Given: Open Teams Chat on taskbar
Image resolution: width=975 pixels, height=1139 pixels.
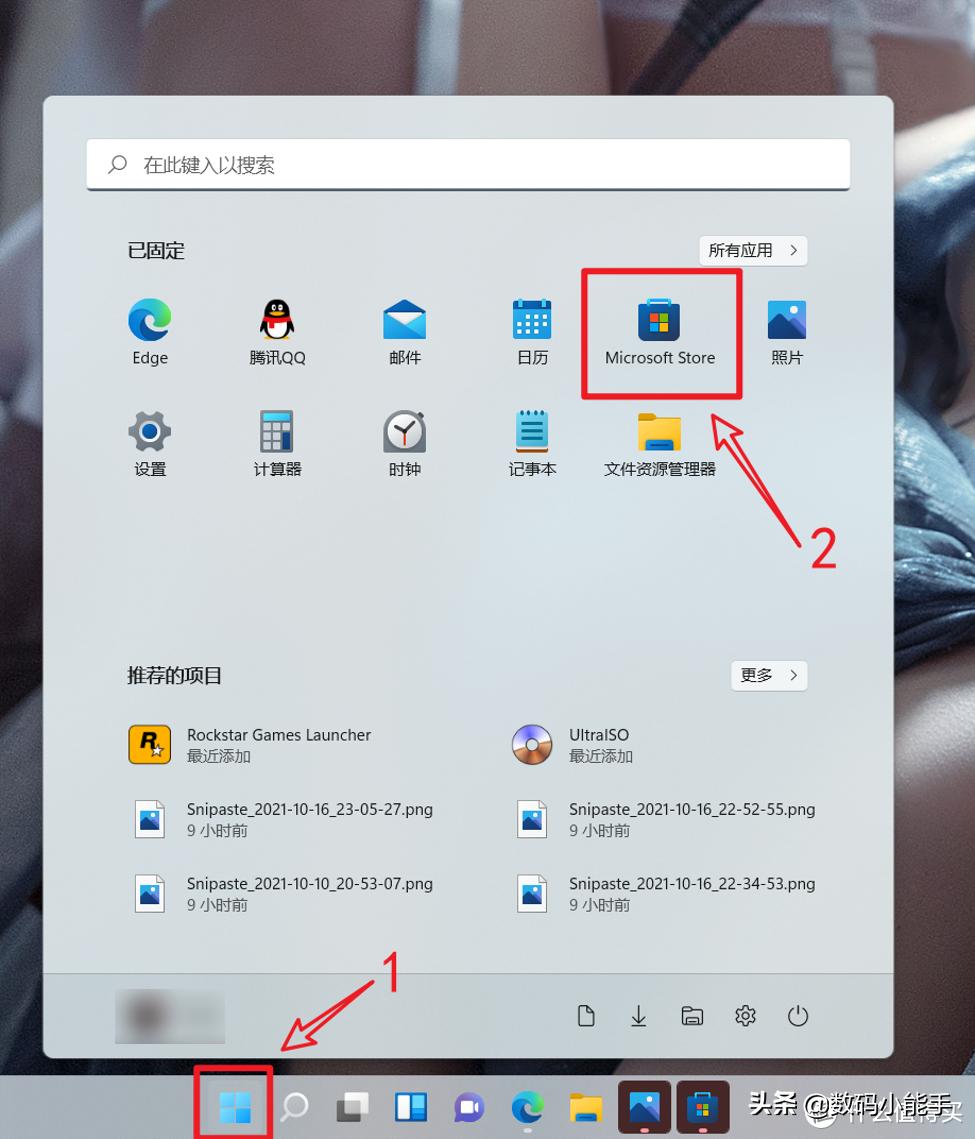Looking at the screenshot, I should click(x=469, y=1107).
